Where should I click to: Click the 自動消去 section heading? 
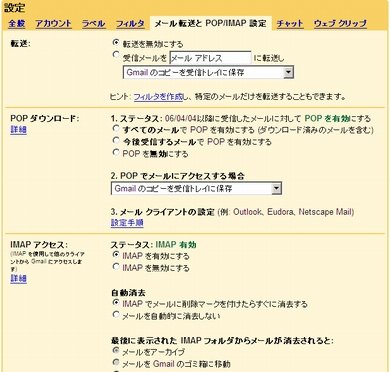tap(128, 293)
